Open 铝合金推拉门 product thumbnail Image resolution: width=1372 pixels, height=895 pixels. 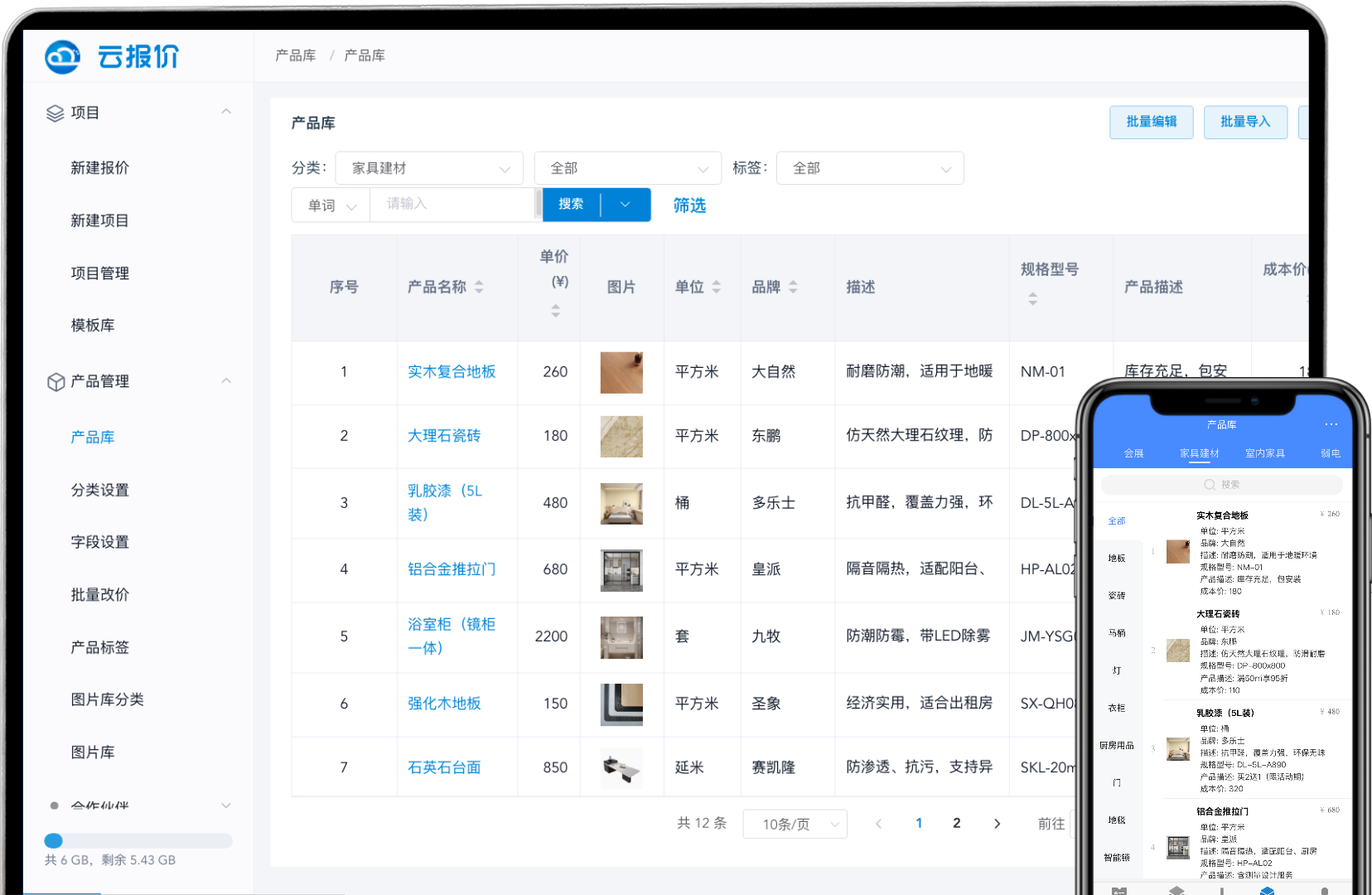(621, 571)
